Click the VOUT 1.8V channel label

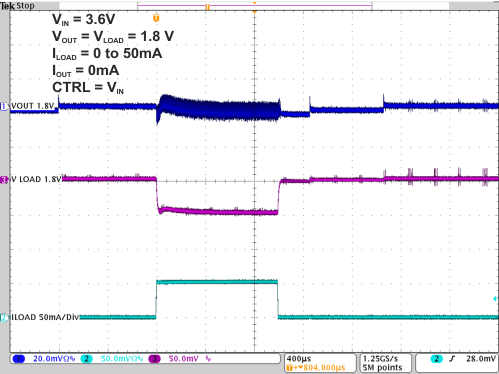click(33, 106)
